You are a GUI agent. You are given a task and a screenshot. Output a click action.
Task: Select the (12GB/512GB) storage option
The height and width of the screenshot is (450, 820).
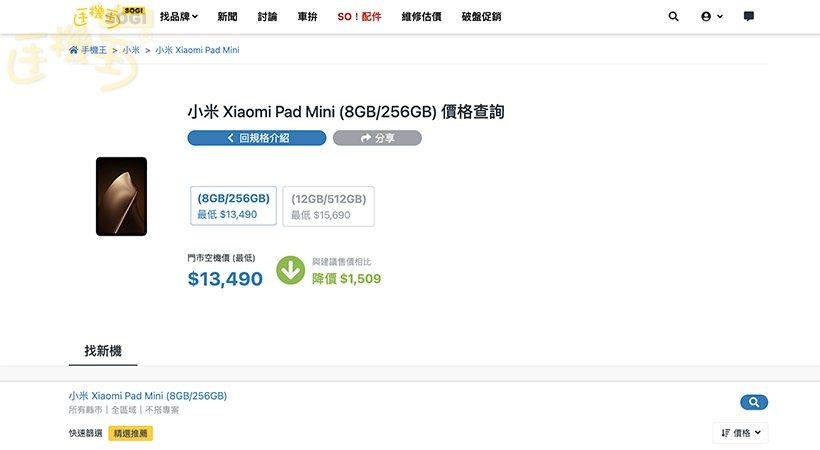tap(328, 206)
